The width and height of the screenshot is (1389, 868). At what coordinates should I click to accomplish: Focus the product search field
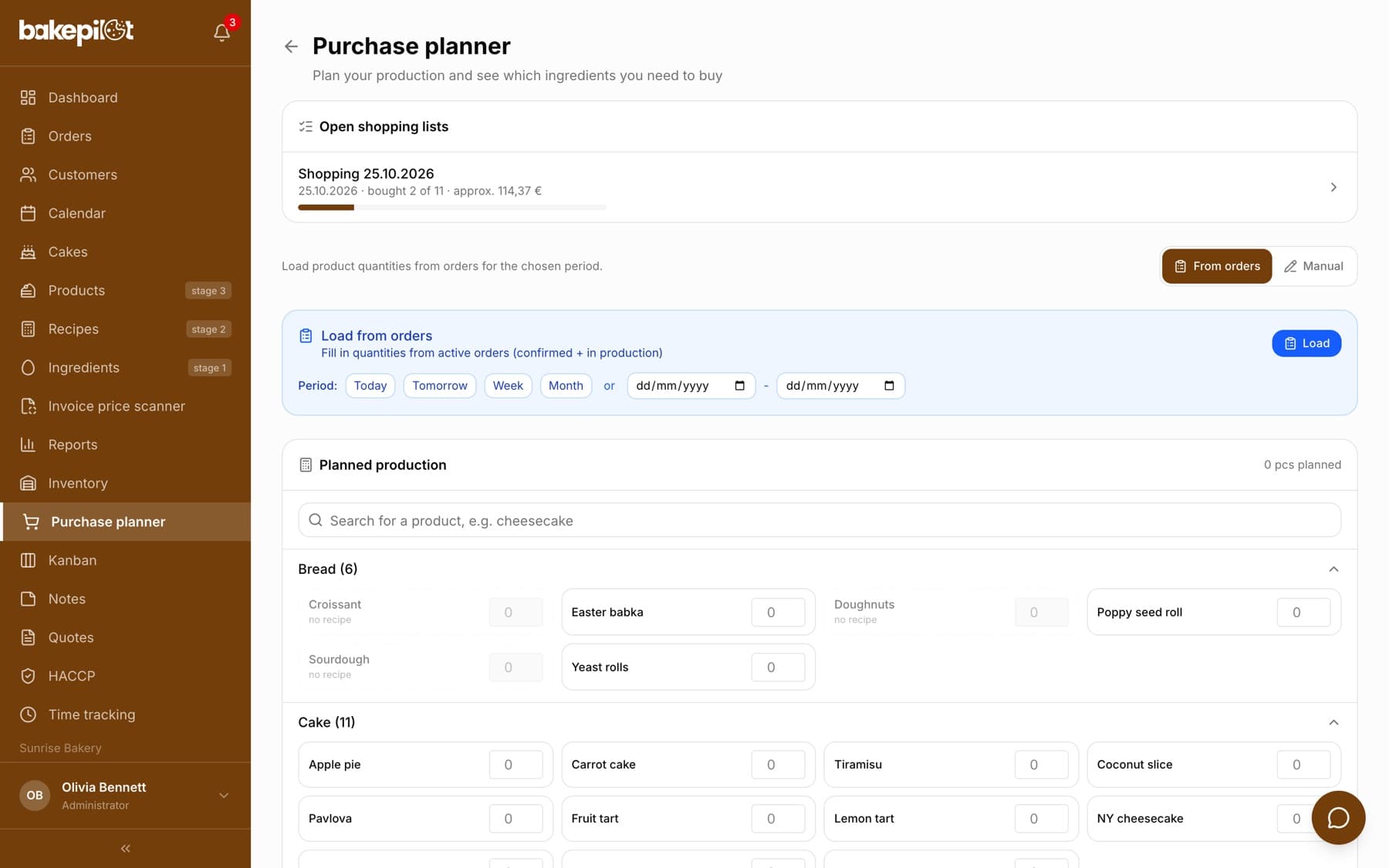820,521
